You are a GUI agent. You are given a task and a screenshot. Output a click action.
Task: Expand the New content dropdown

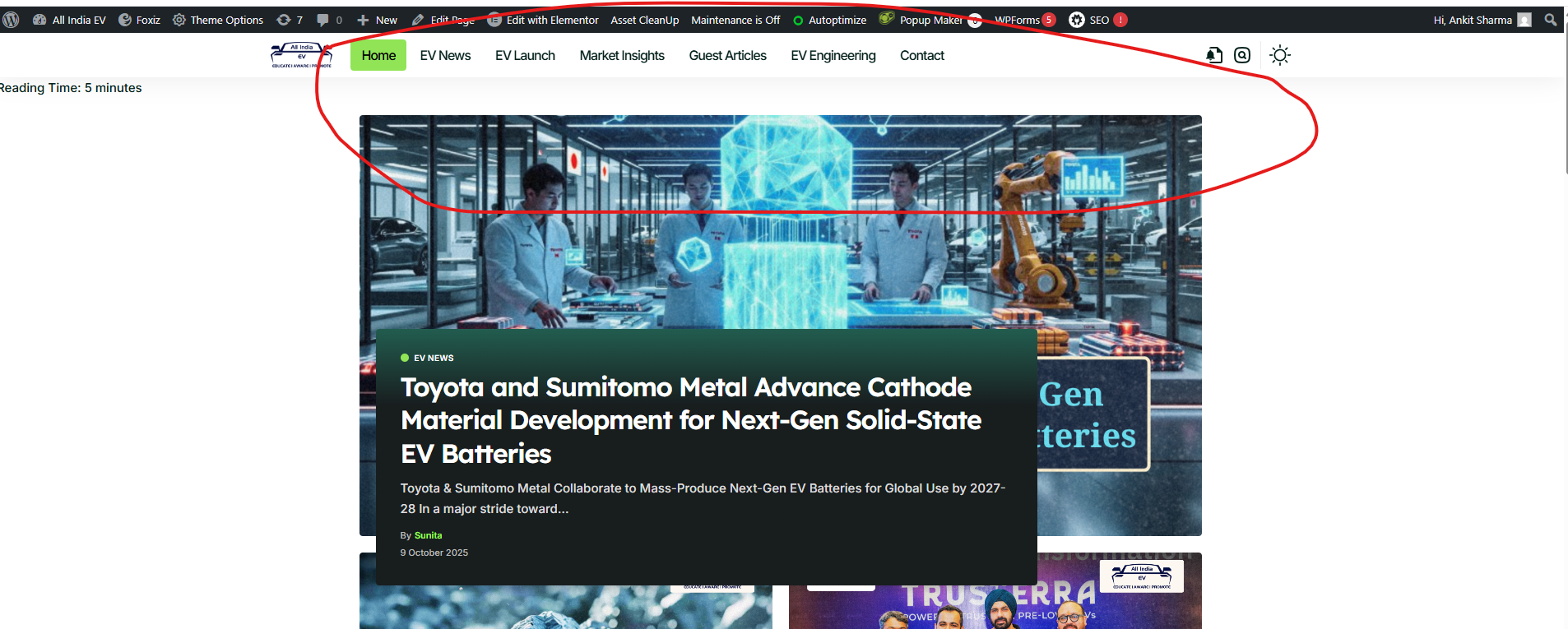pyautogui.click(x=378, y=20)
